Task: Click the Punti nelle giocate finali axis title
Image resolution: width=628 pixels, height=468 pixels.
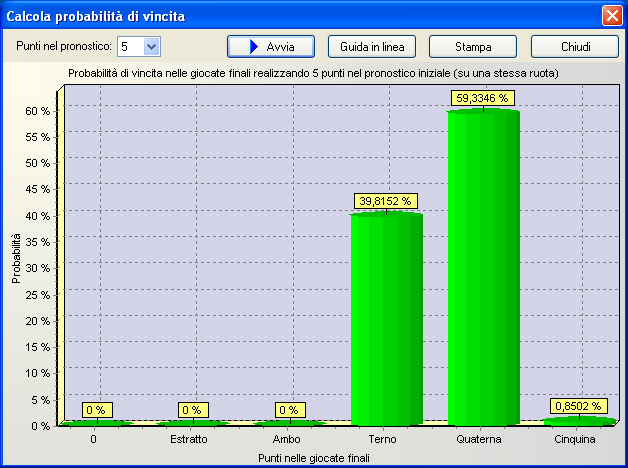Action: 313,458
